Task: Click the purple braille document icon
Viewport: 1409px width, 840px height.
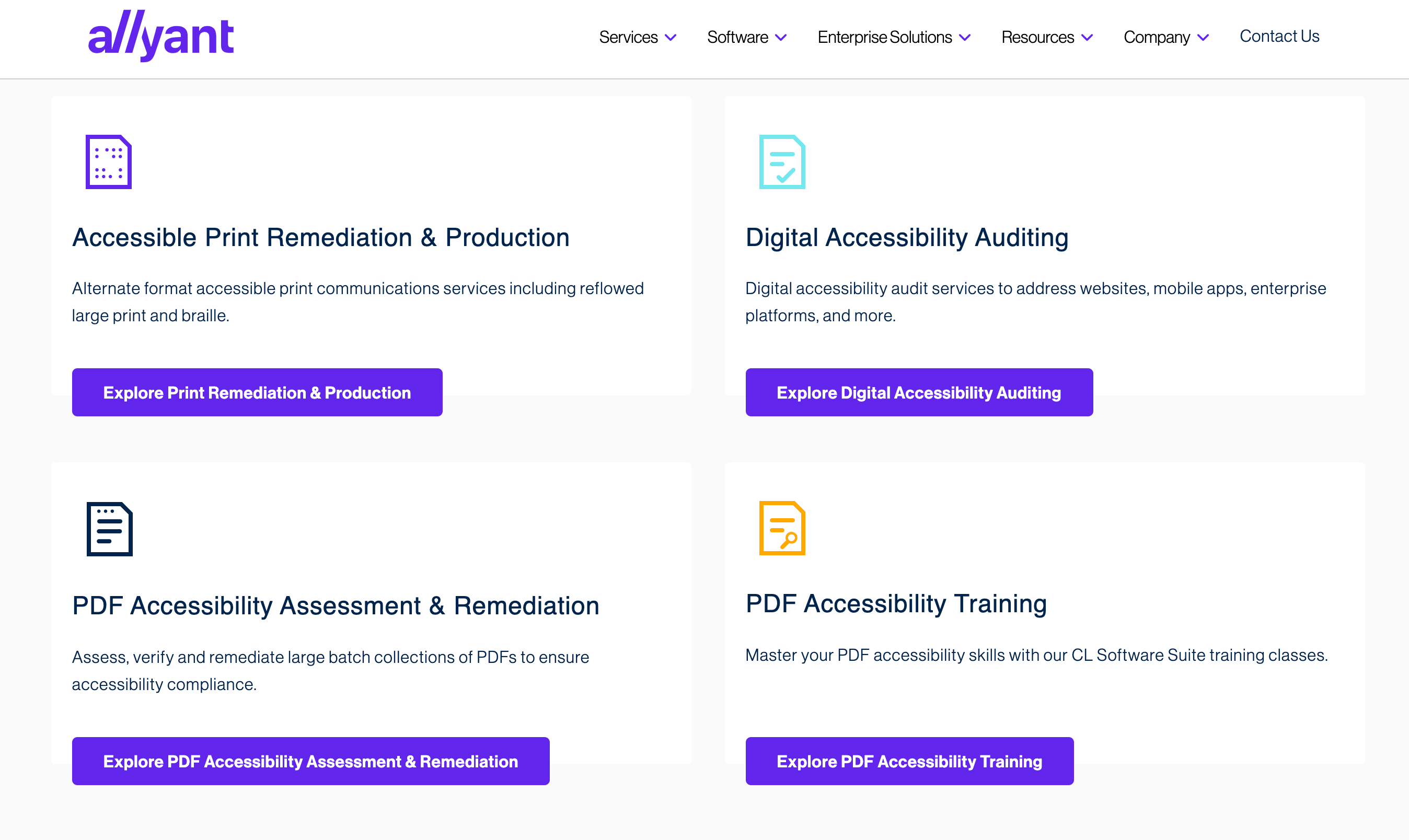Action: (x=109, y=162)
